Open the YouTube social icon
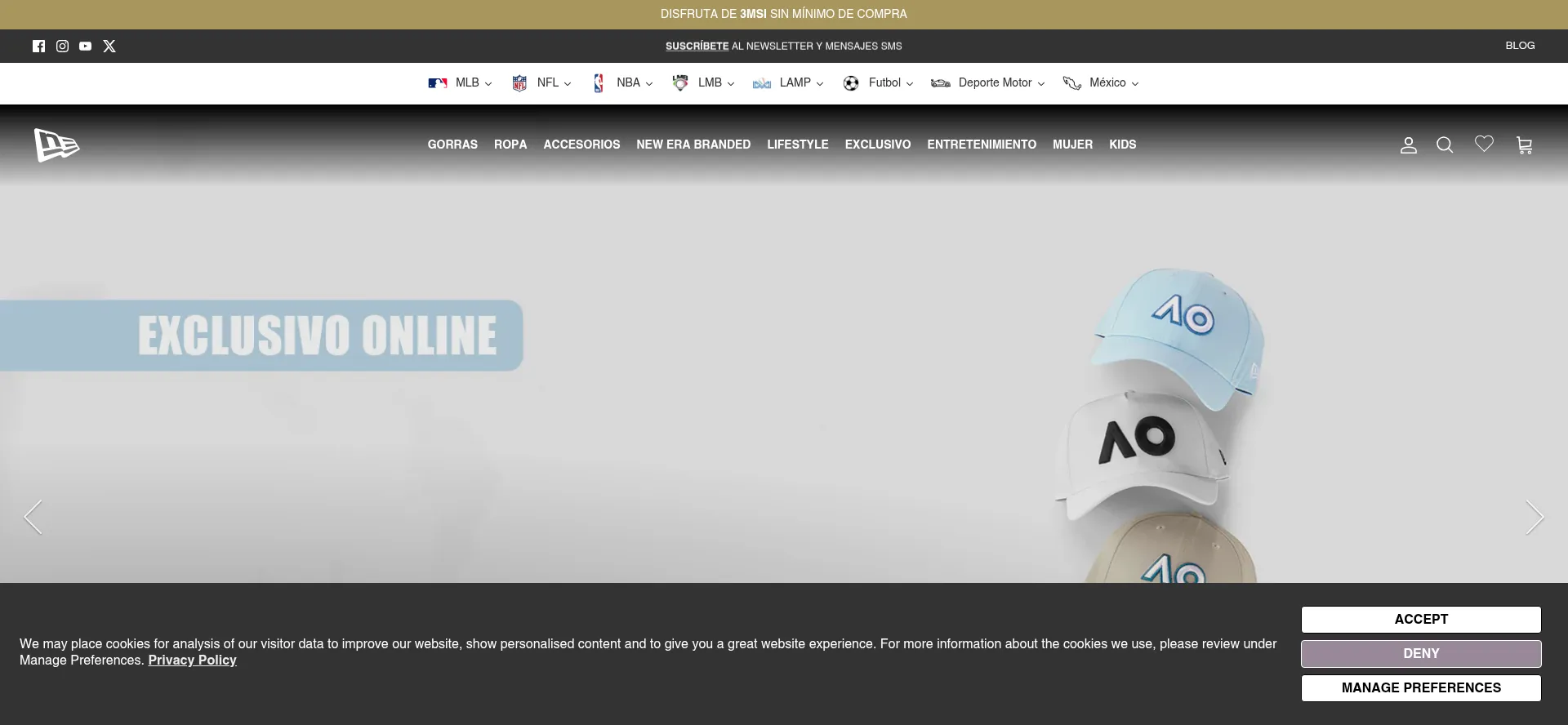1568x725 pixels. (x=86, y=47)
